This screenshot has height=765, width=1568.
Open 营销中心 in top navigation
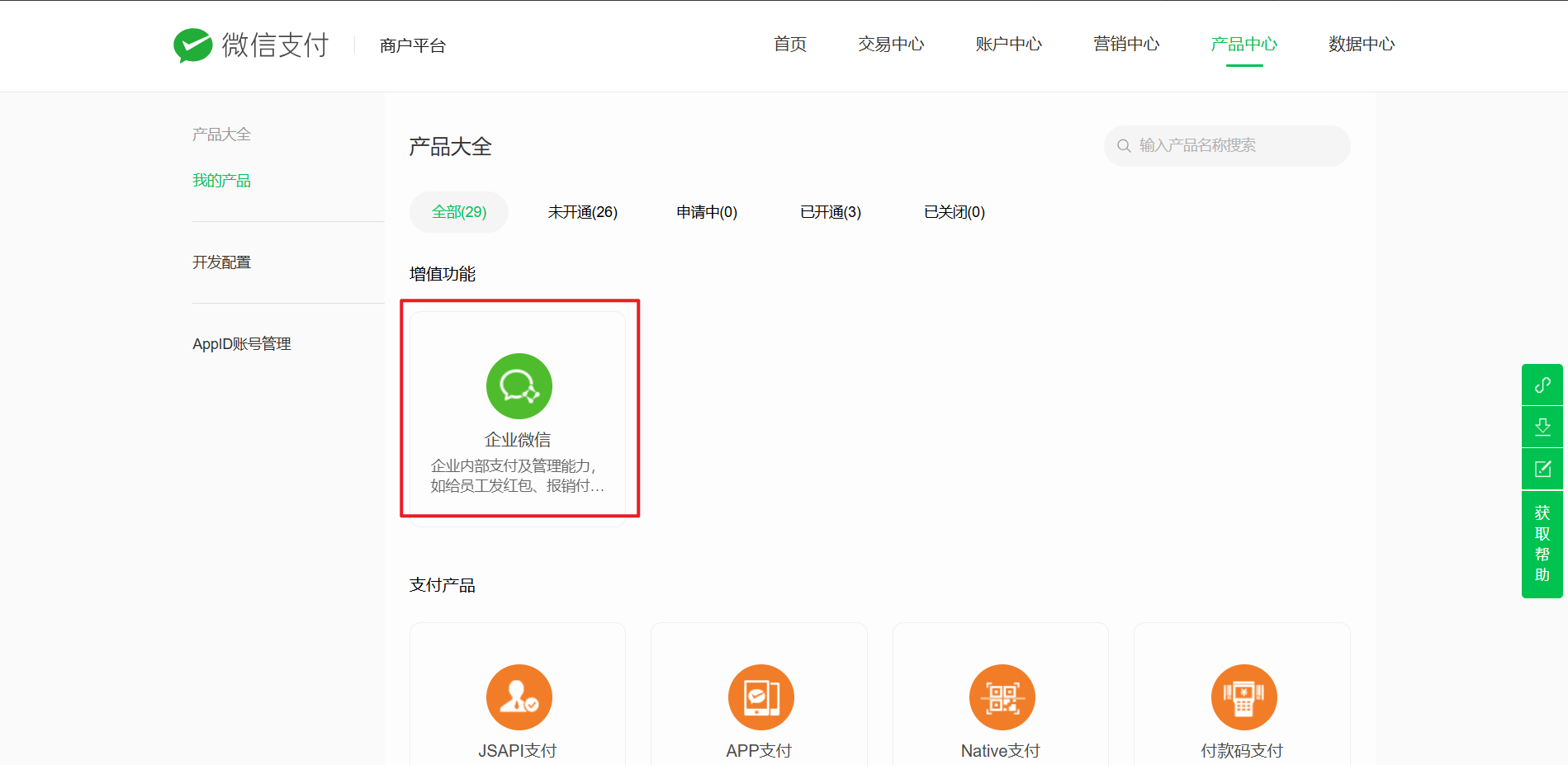click(x=1126, y=45)
